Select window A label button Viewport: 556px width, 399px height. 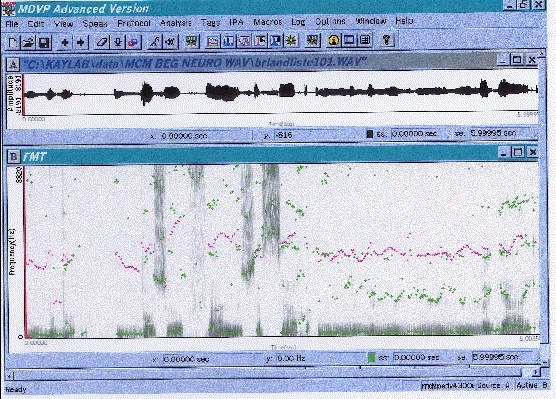[x=13, y=65]
